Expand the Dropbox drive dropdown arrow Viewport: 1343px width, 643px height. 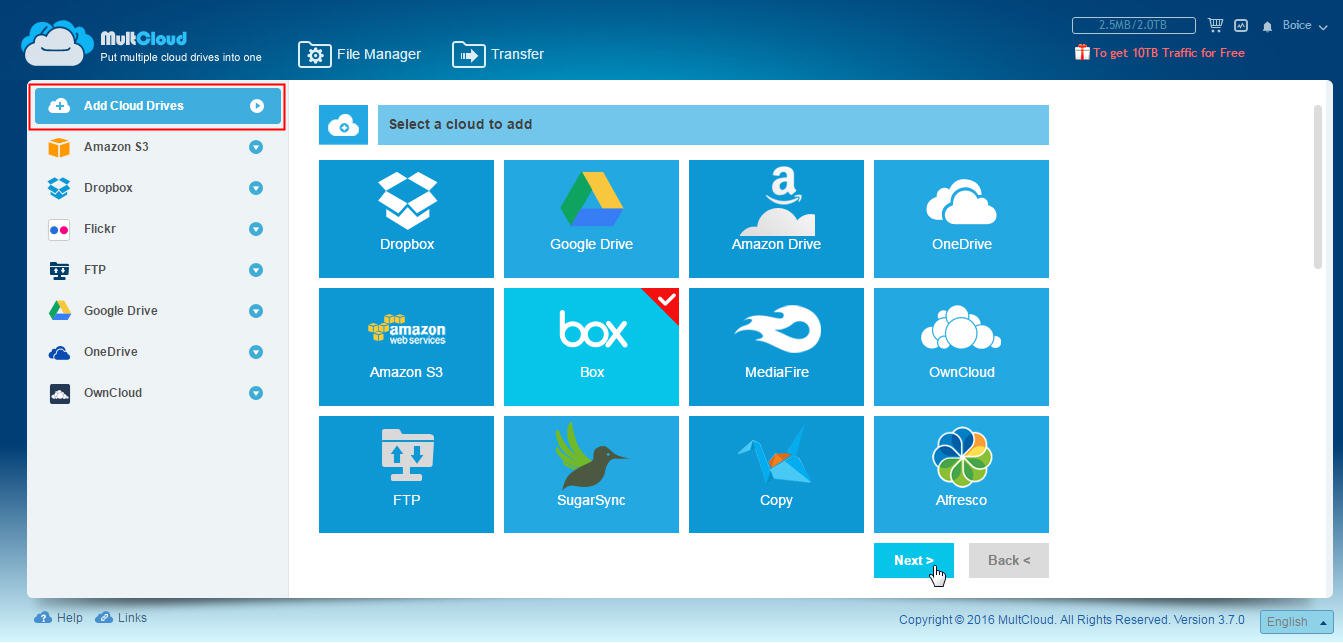coord(256,188)
